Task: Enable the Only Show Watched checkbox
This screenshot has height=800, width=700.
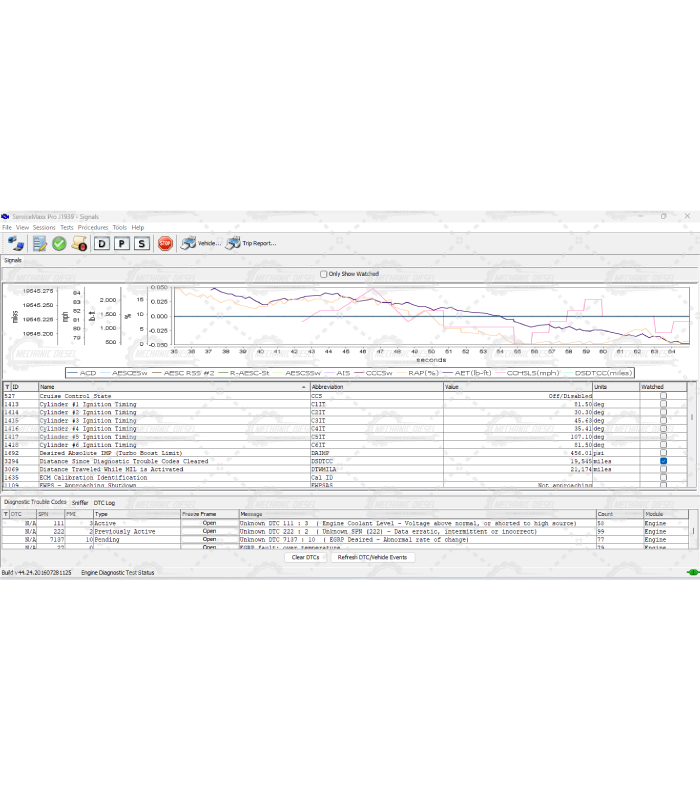Action: [323, 274]
